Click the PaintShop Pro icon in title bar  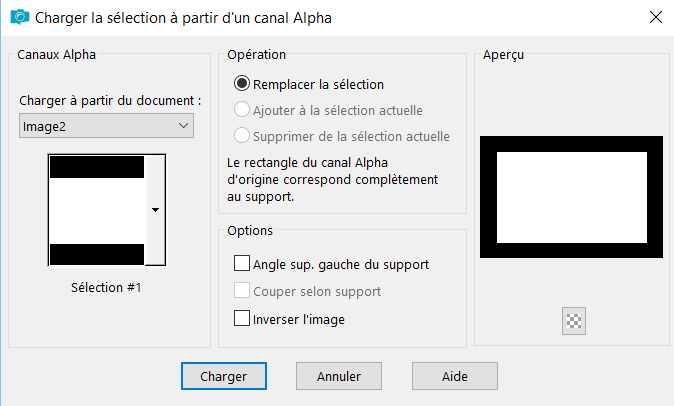point(20,18)
